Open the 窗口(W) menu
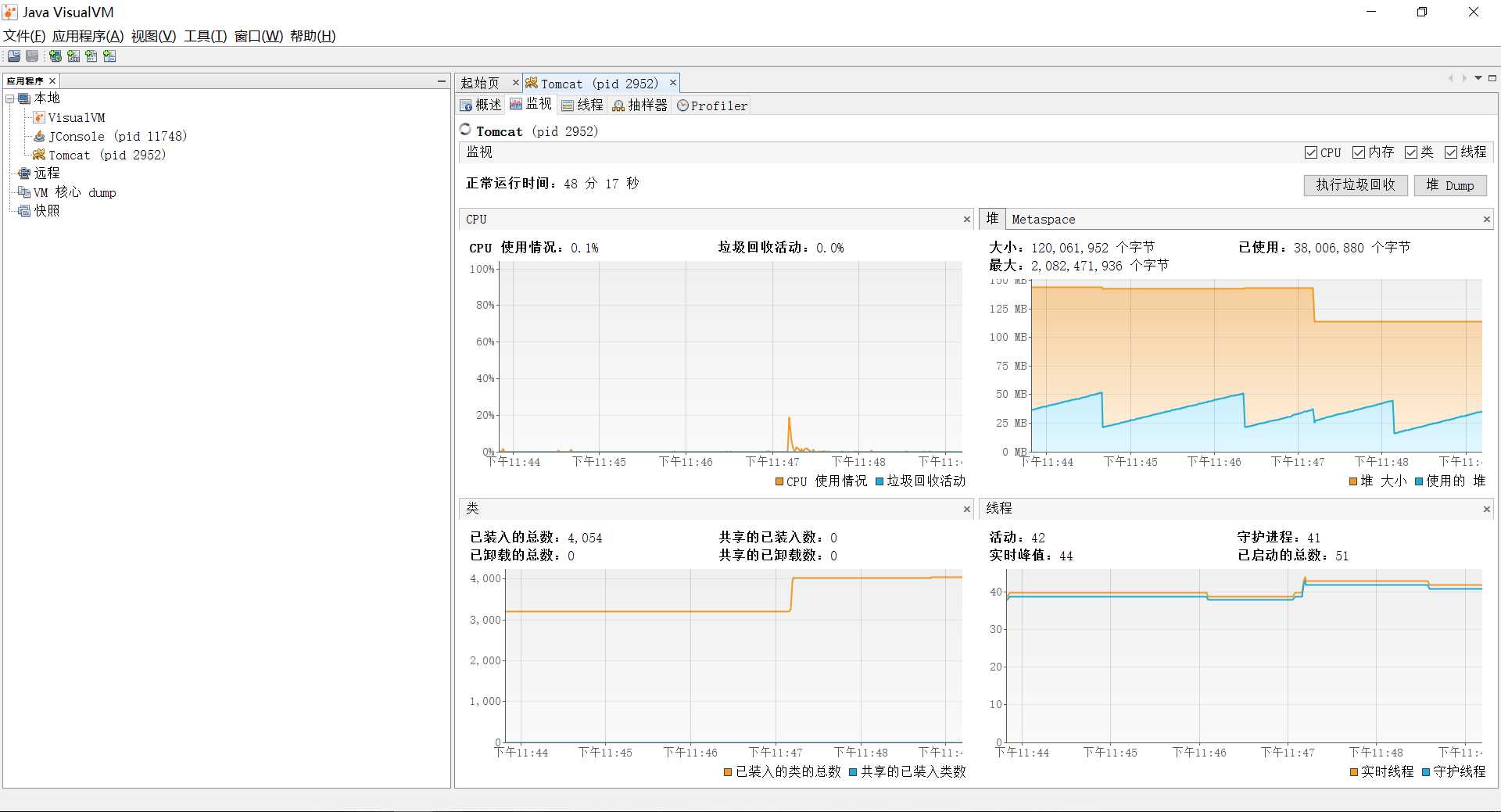1501x812 pixels. [258, 36]
